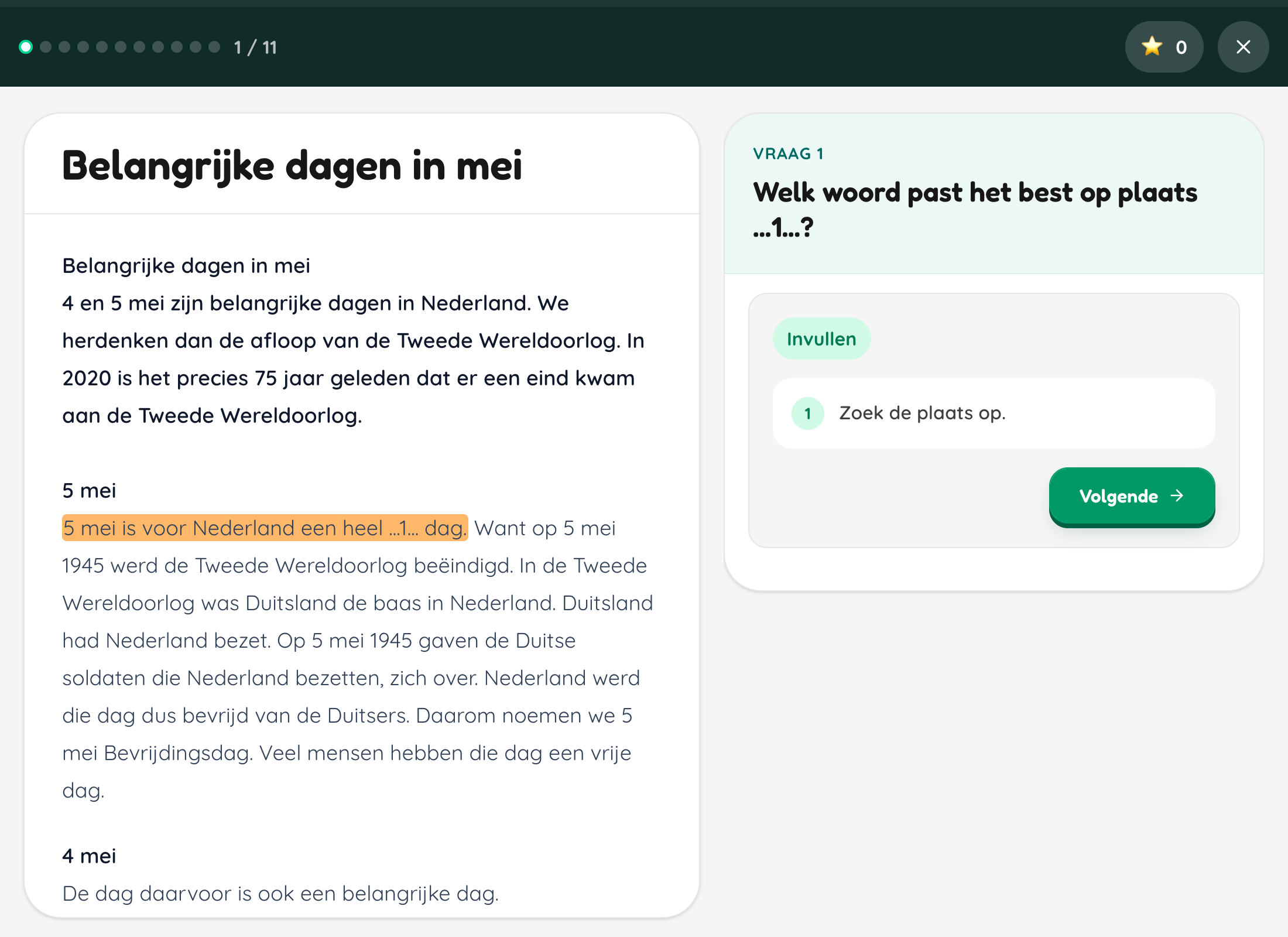Close the exercise with the X button
Image resolution: width=1288 pixels, height=937 pixels.
tap(1243, 47)
